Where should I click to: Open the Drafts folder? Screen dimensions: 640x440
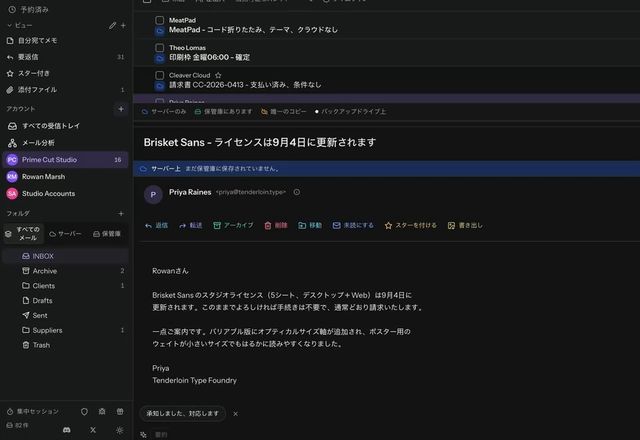click(65, 300)
